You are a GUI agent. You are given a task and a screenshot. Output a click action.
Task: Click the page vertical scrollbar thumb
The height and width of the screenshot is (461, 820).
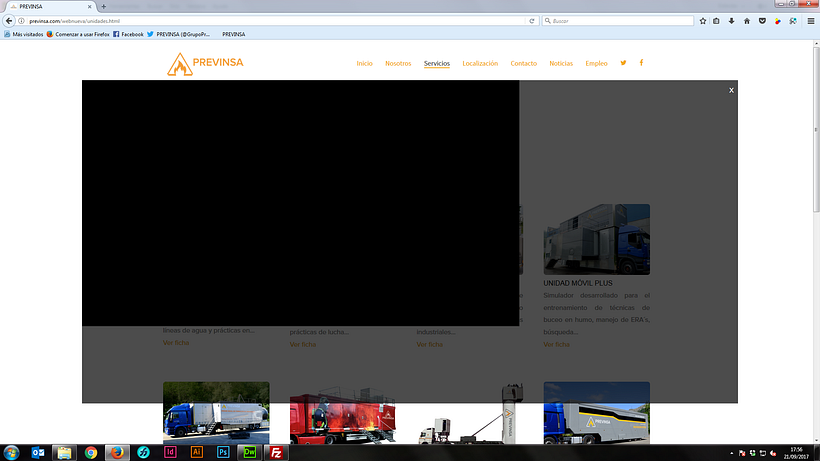pyautogui.click(x=816, y=130)
